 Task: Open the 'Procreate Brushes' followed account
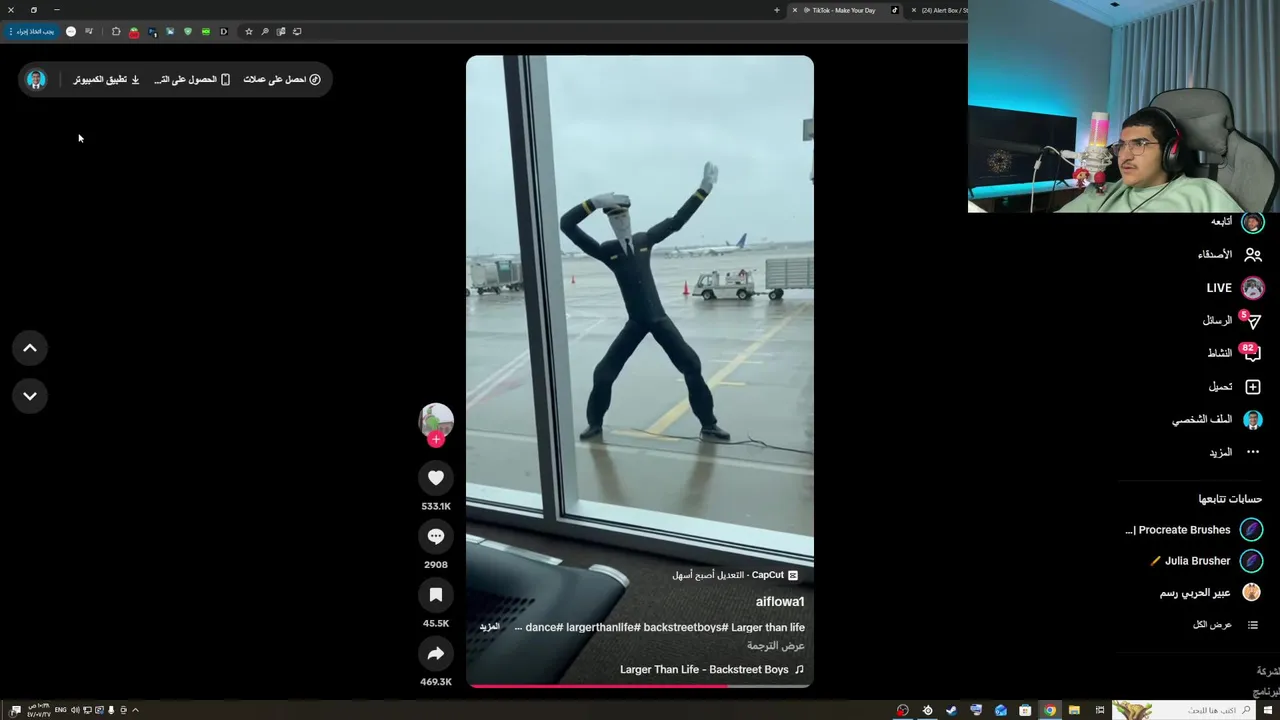[1194, 530]
